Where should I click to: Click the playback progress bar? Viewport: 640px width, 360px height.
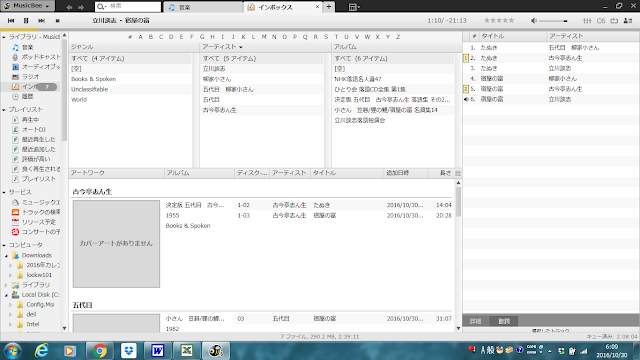[x=320, y=29]
